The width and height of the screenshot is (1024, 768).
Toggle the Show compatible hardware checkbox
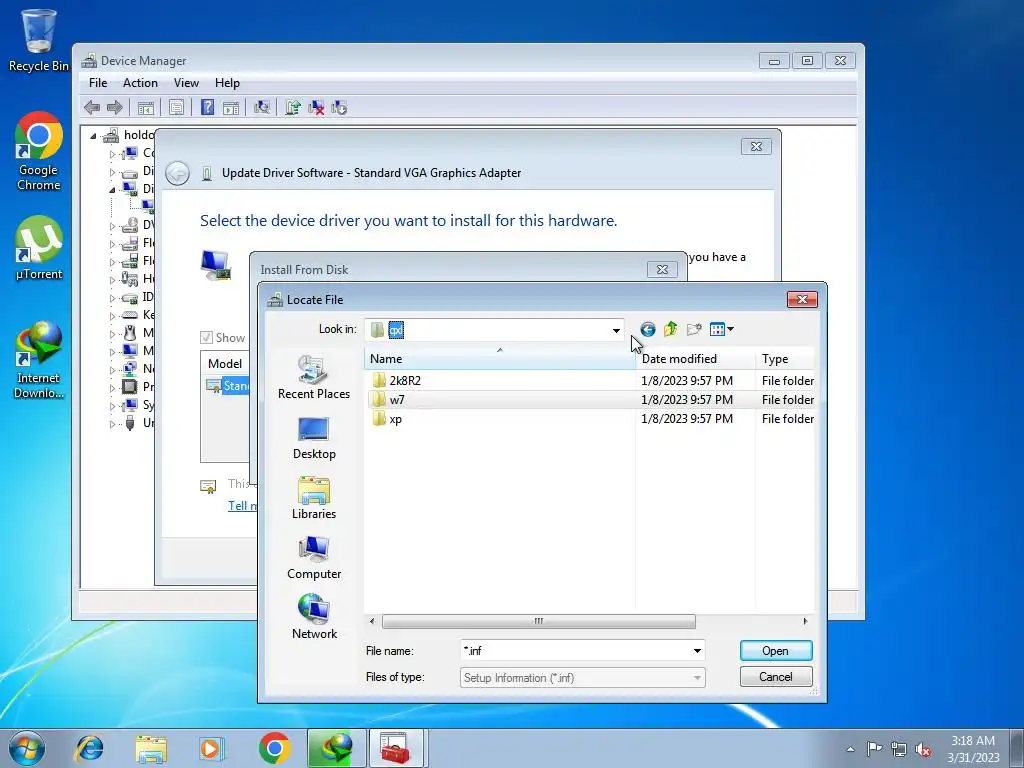pyautogui.click(x=206, y=337)
